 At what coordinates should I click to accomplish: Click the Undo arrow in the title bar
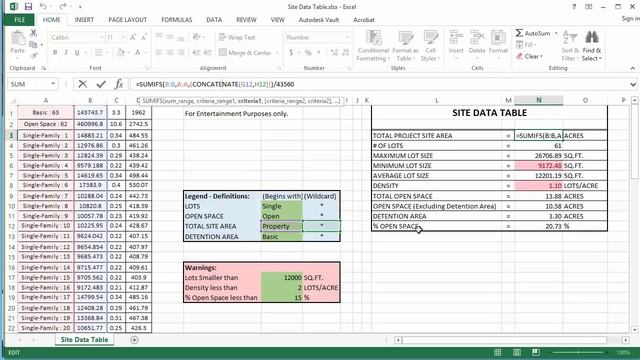(x=43, y=7)
